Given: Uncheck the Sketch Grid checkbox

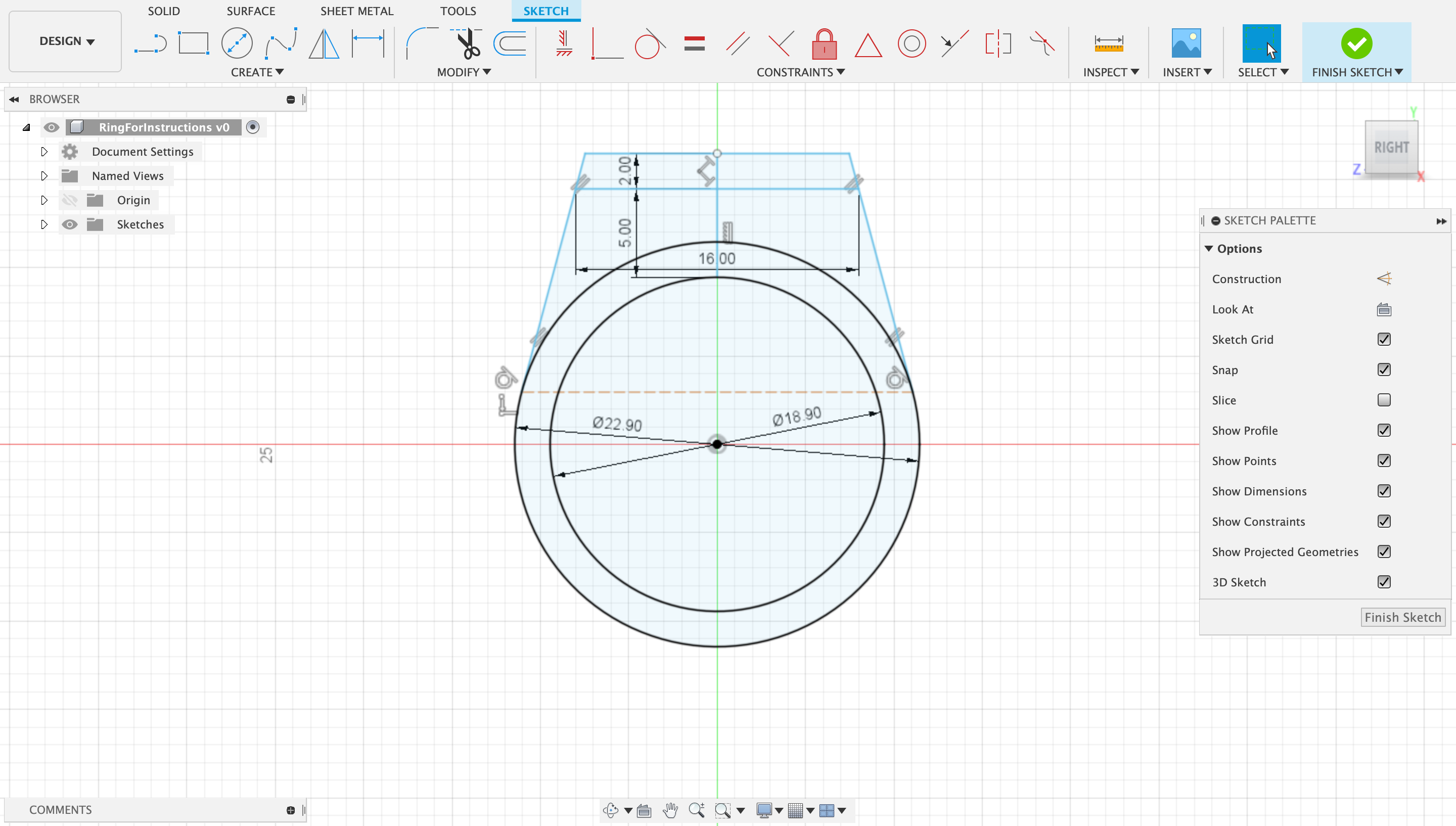Looking at the screenshot, I should point(1383,339).
